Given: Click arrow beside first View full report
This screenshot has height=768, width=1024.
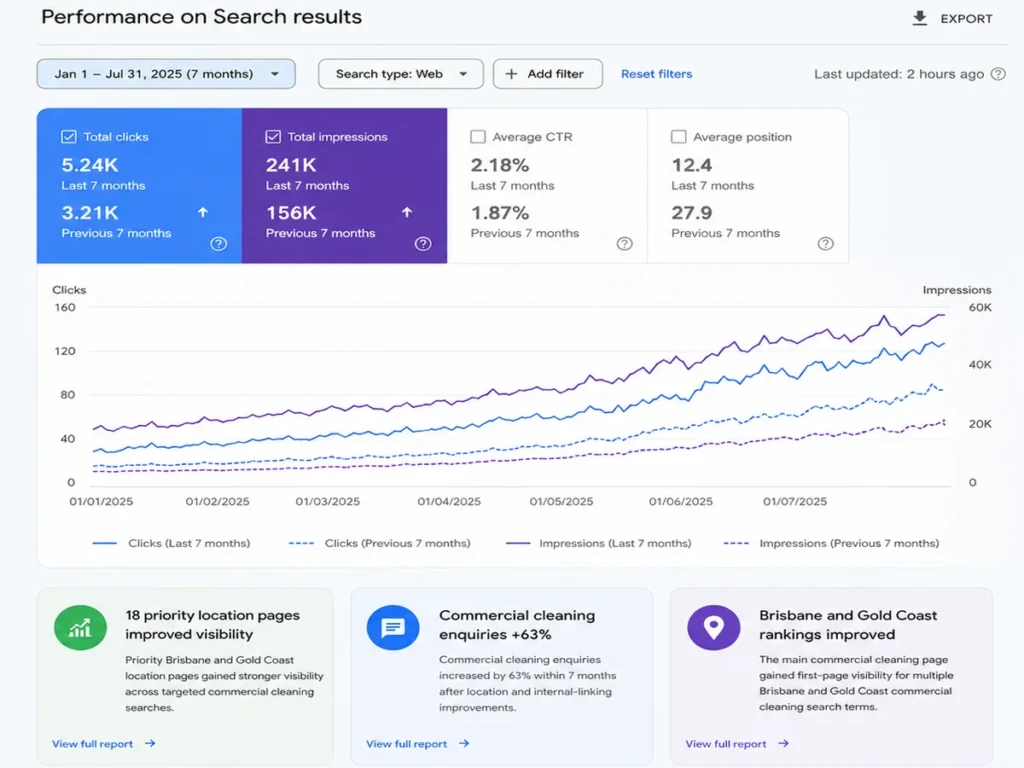Looking at the screenshot, I should point(150,743).
